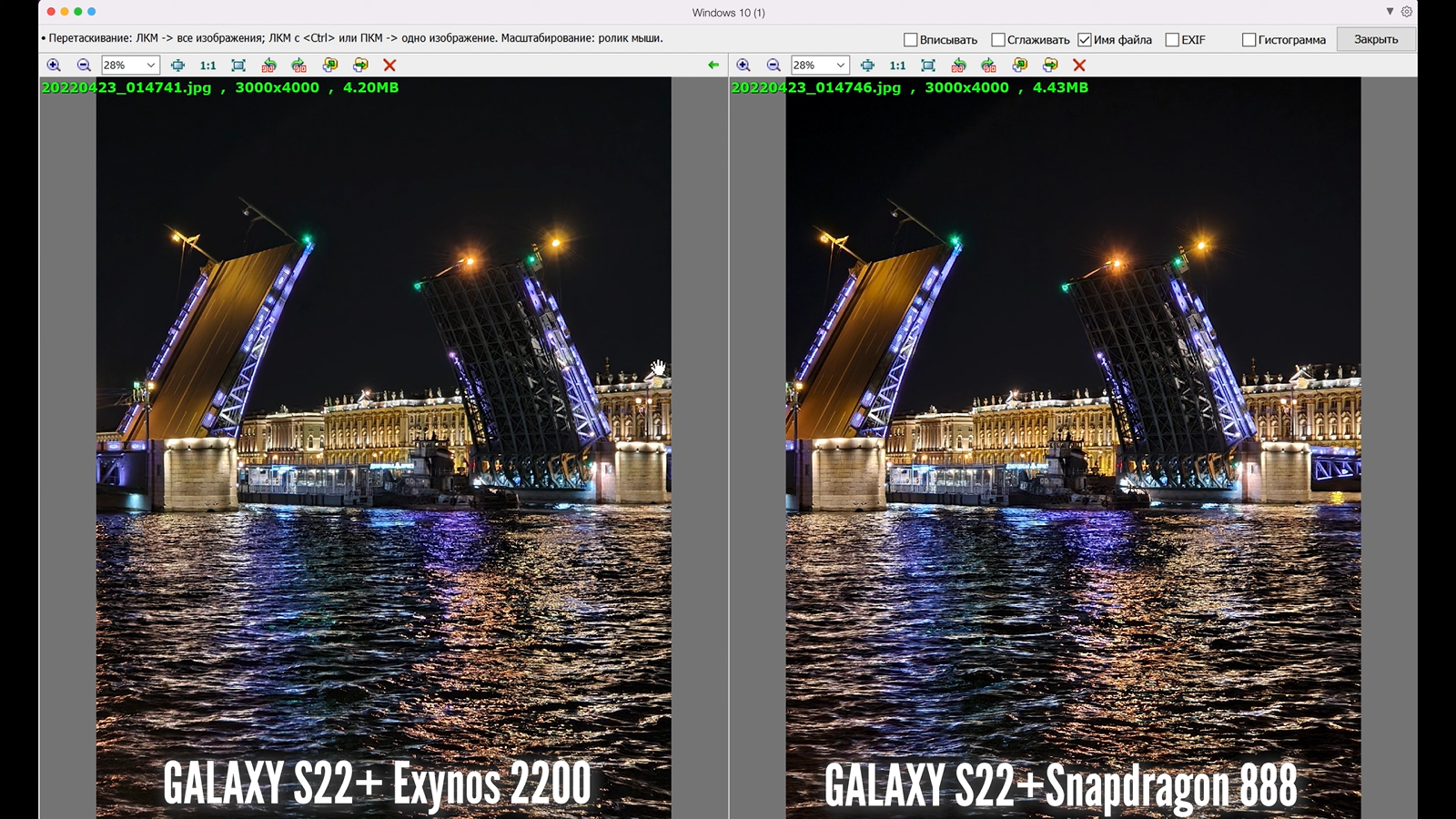Rotate 014746.jpg image left
1456x819 pixels.
958,66
